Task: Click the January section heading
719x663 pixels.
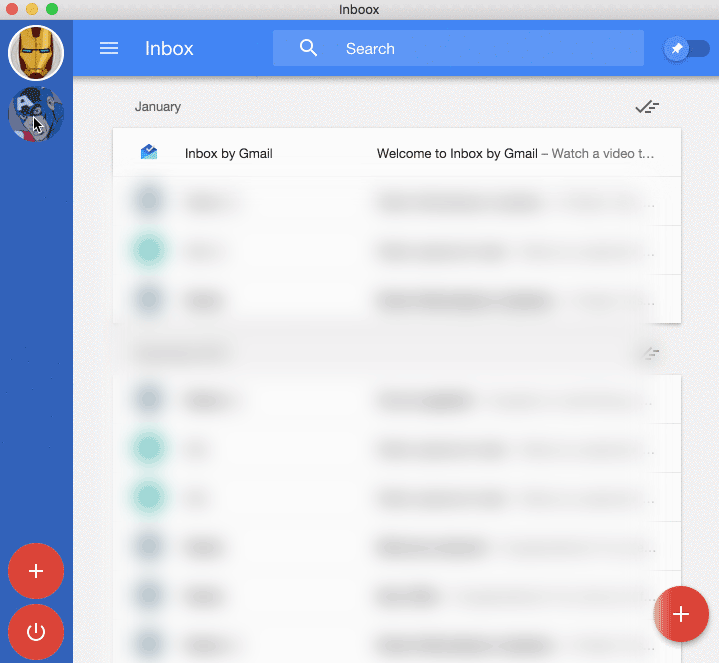Action: pos(158,107)
